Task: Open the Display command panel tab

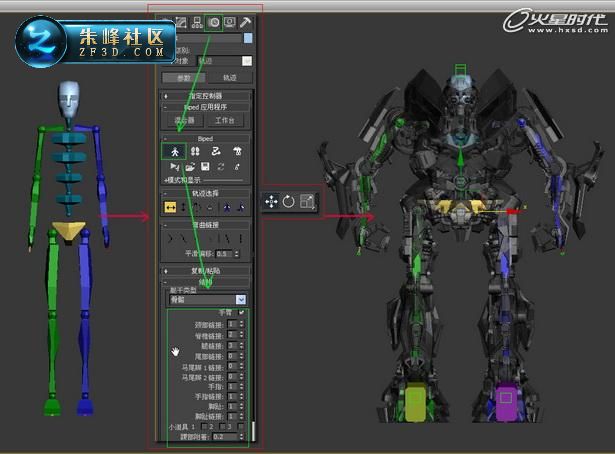Action: click(230, 22)
